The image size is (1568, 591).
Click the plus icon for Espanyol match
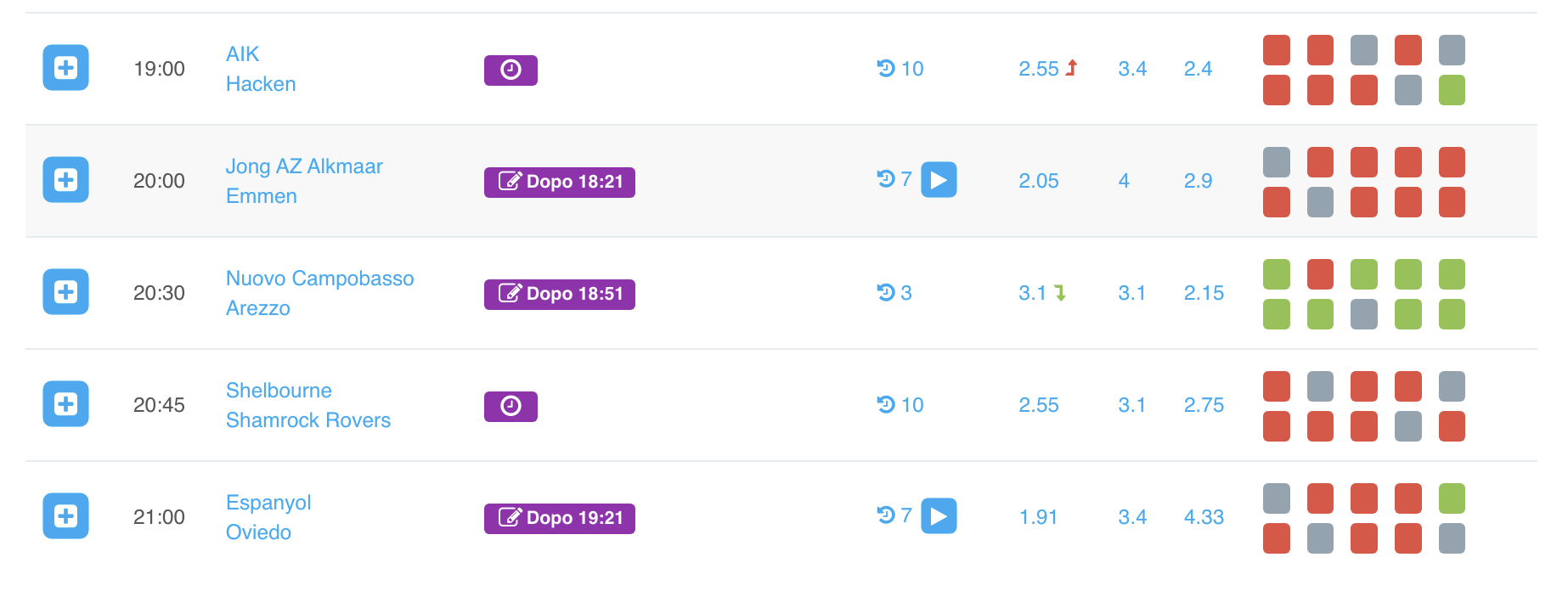pos(65,516)
